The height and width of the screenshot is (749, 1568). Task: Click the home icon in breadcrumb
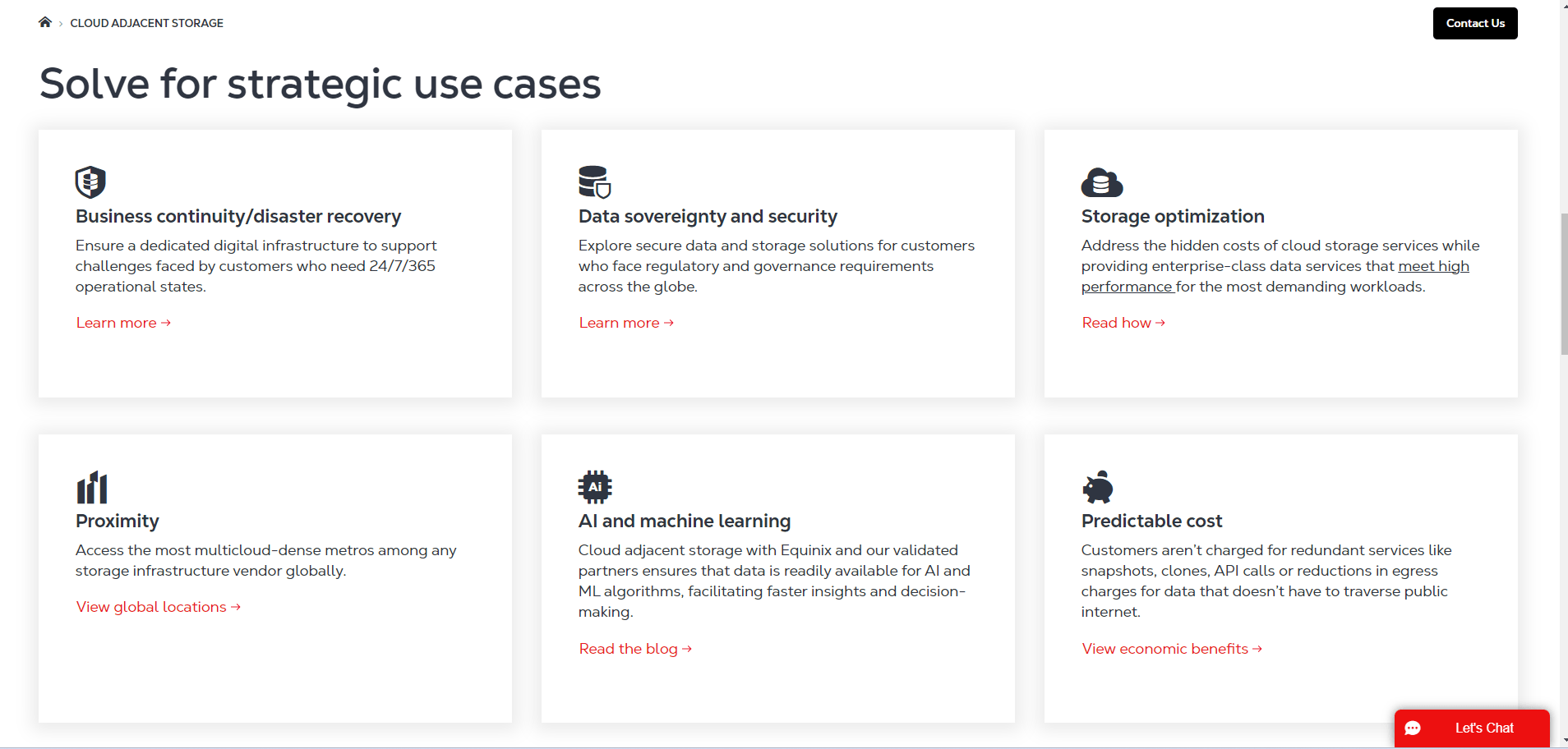[45, 22]
